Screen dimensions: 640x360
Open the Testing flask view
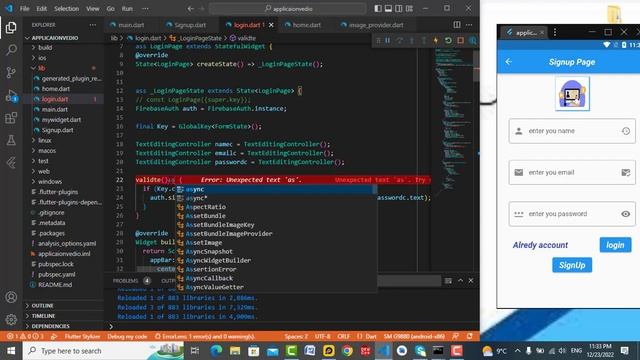(x=11, y=140)
